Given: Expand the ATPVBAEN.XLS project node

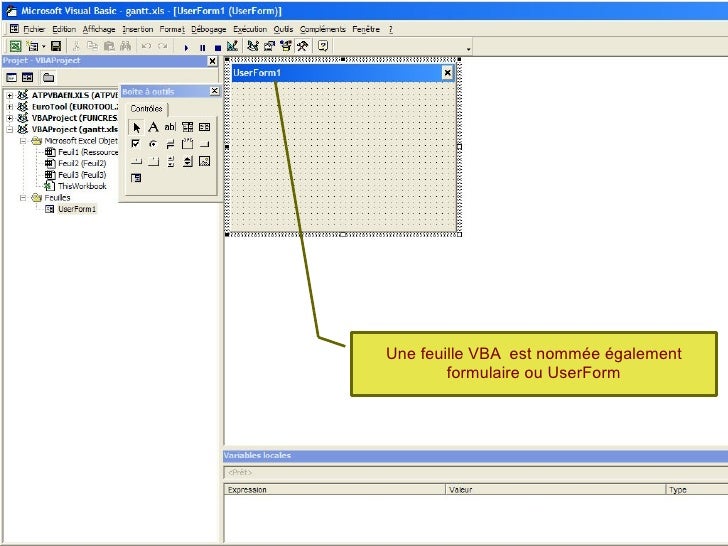Looking at the screenshot, I should click(x=10, y=95).
